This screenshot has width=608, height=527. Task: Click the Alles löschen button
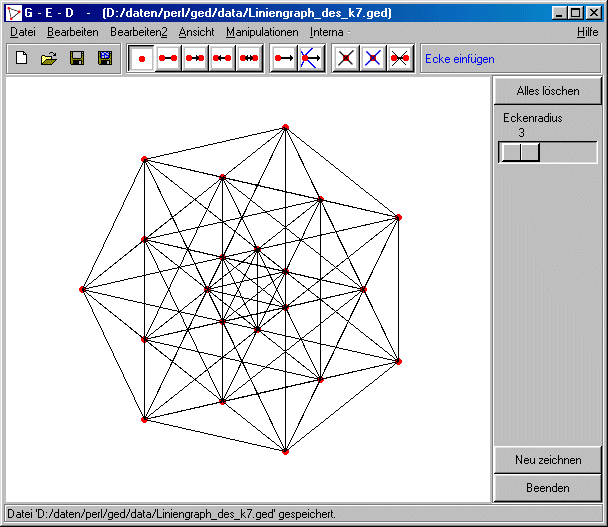[x=548, y=91]
